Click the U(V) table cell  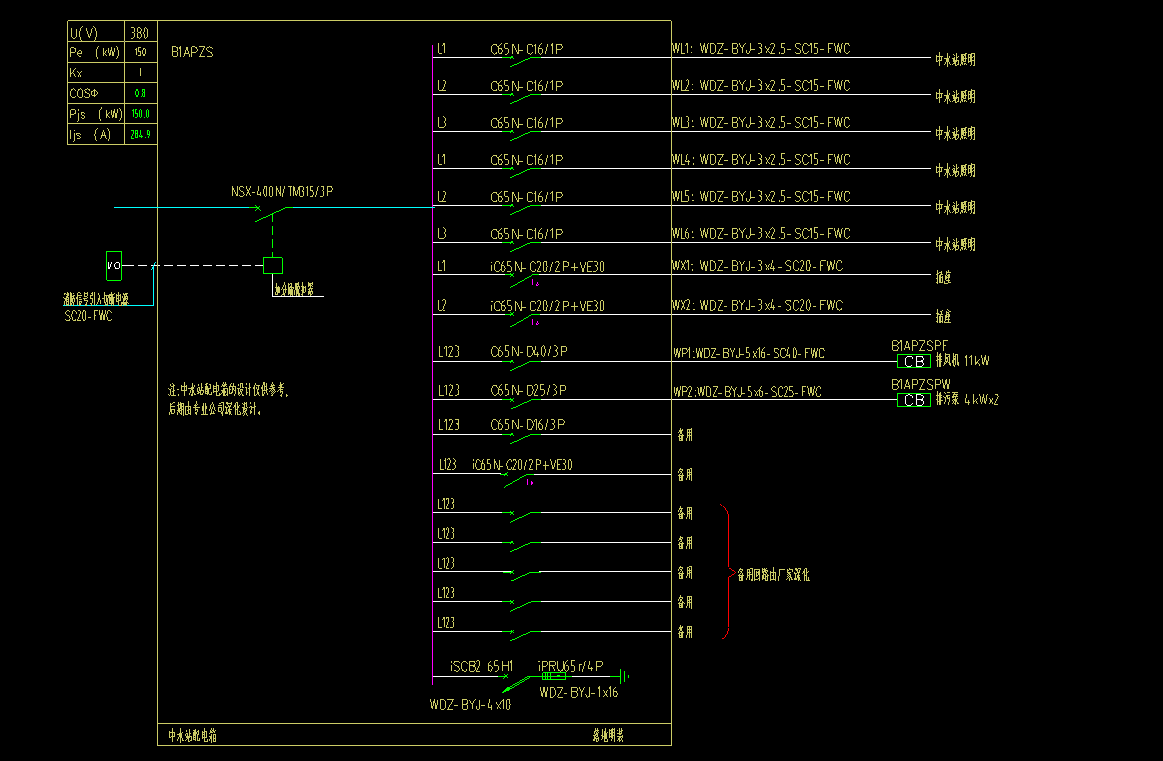click(96, 32)
